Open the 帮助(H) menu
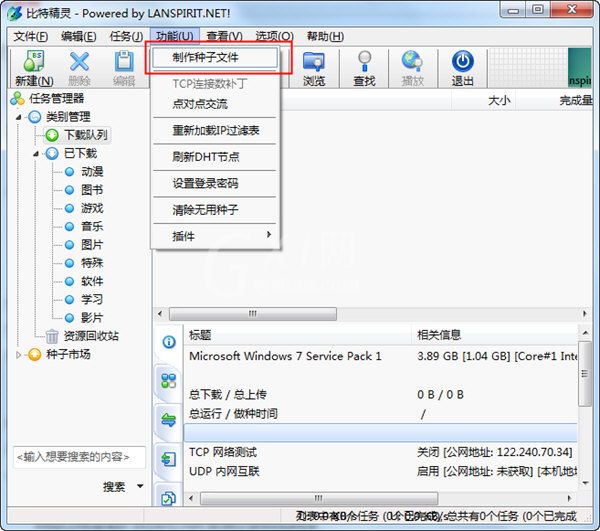The height and width of the screenshot is (531, 600). coord(325,36)
